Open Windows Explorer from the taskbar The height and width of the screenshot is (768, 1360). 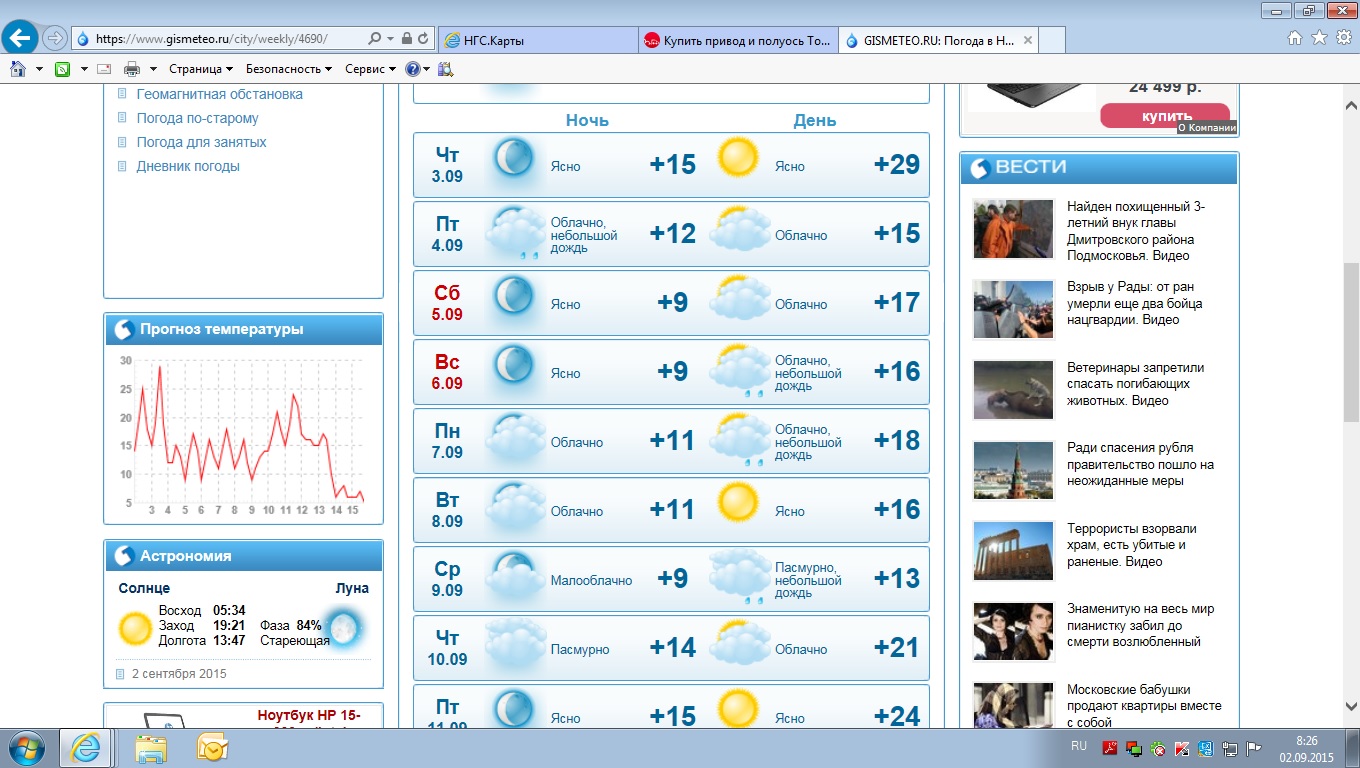click(x=151, y=748)
